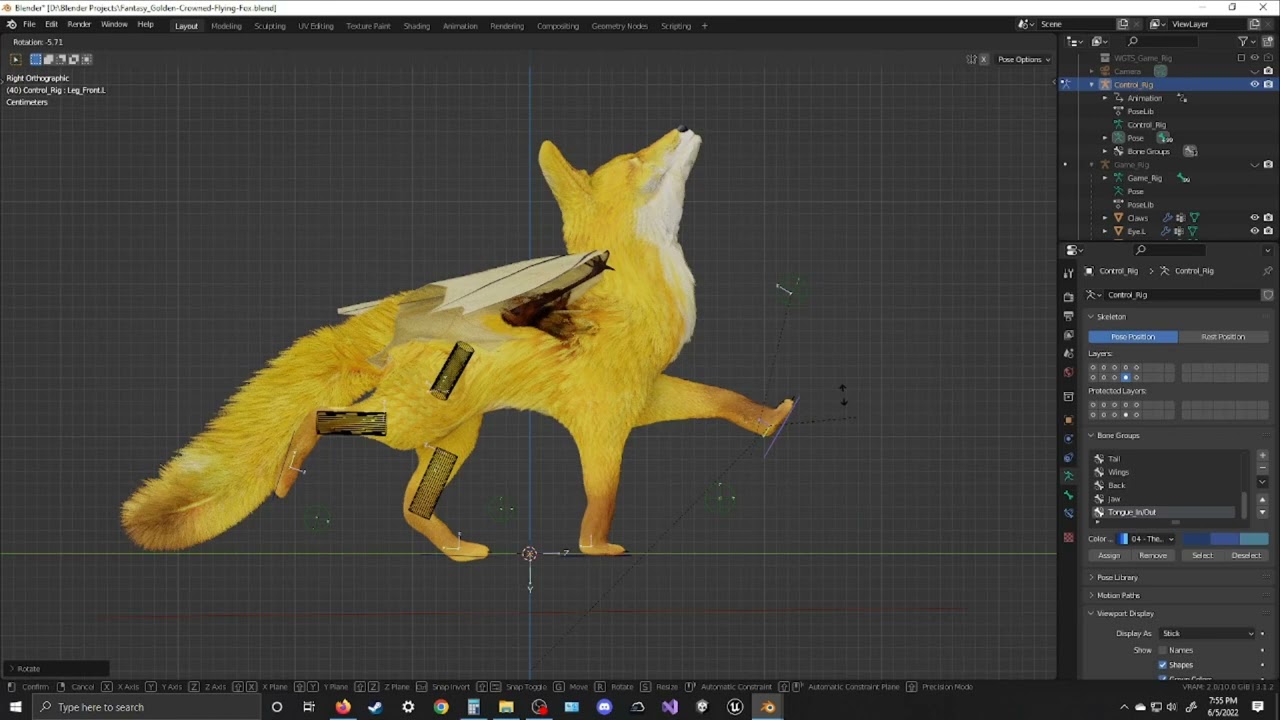Click the Assign bone group button
The image size is (1280, 720).
(x=1109, y=556)
